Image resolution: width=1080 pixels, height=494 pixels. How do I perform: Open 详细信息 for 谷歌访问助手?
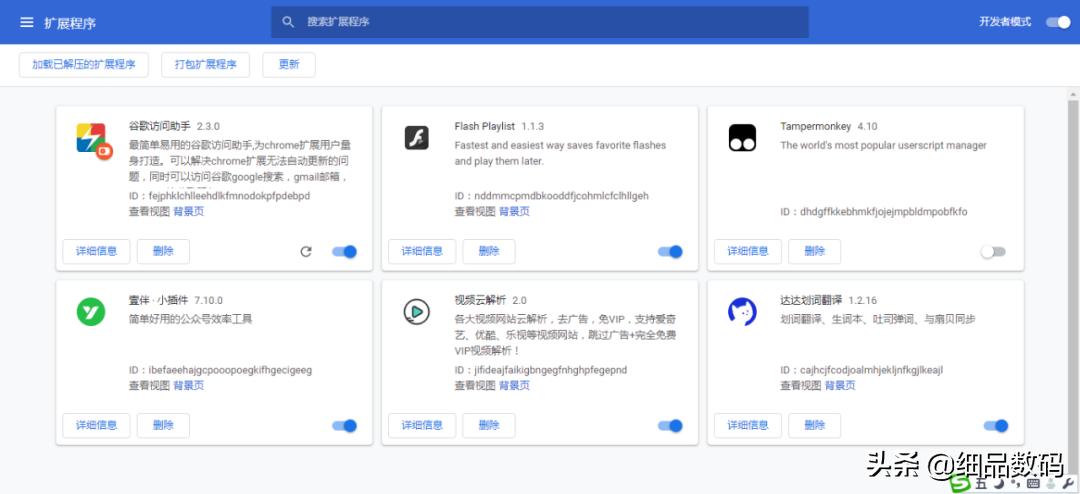[96, 251]
